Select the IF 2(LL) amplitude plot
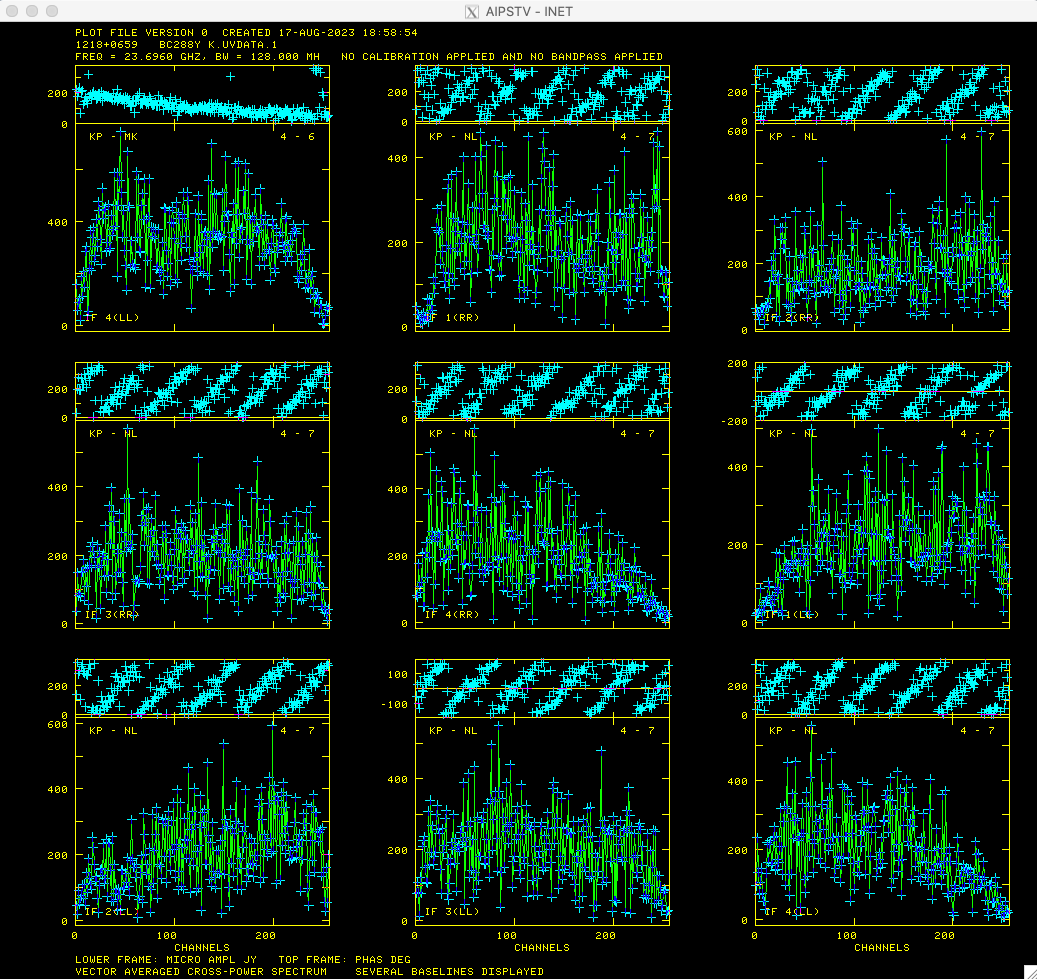The image size is (1037, 979). pyautogui.click(x=202, y=820)
